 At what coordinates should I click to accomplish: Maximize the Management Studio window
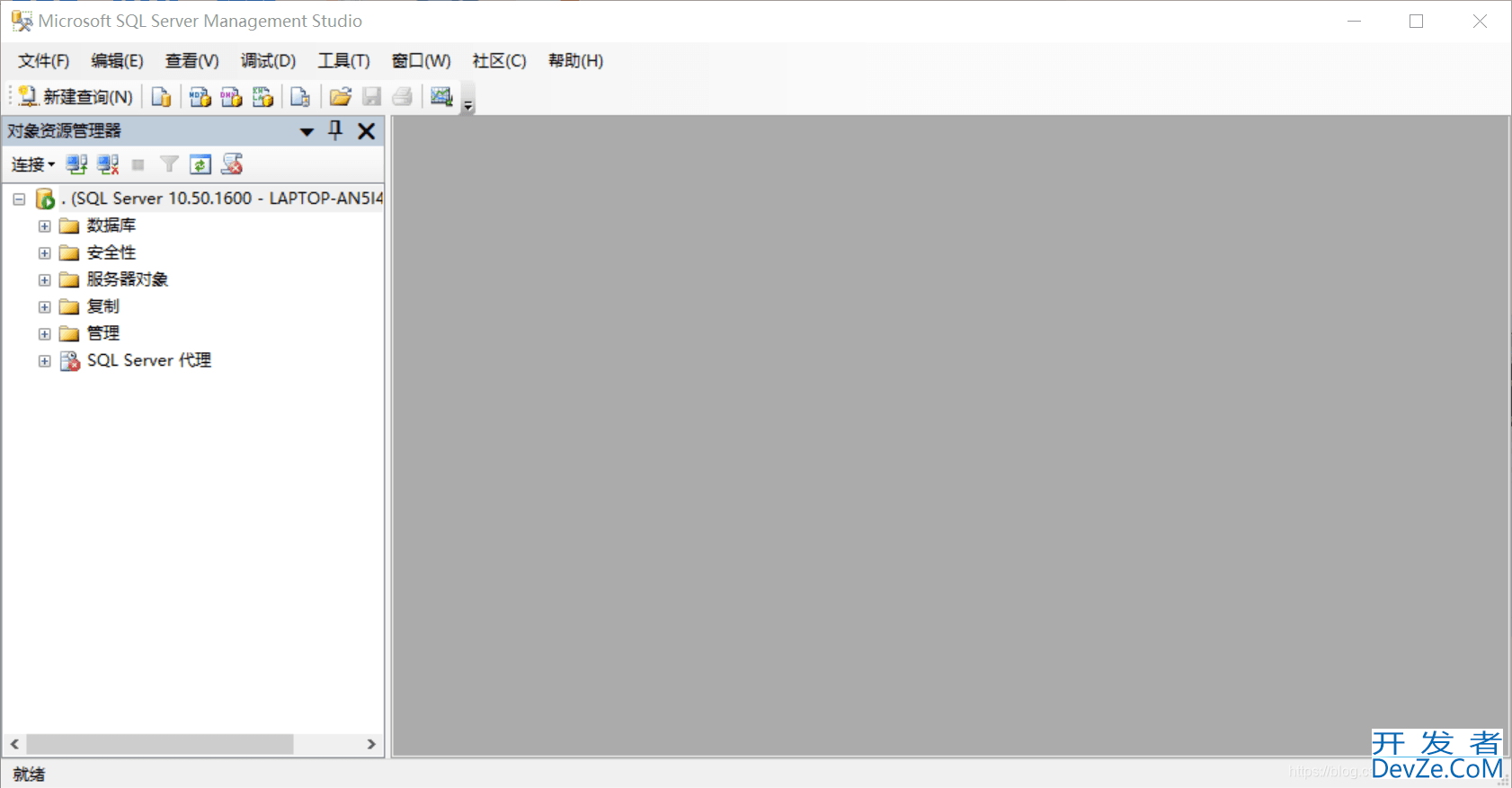[x=1416, y=21]
